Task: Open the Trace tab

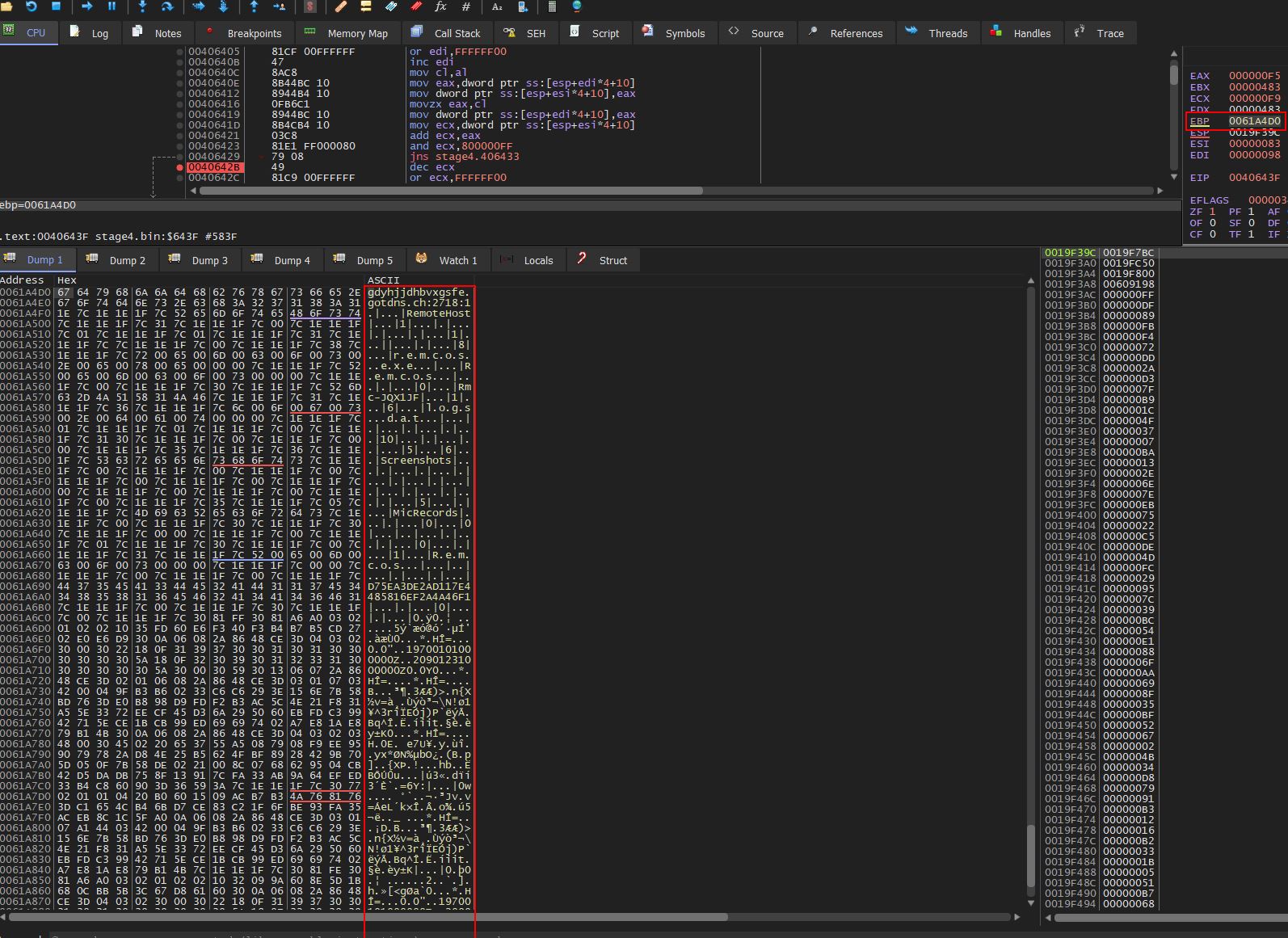Action: click(x=1101, y=33)
